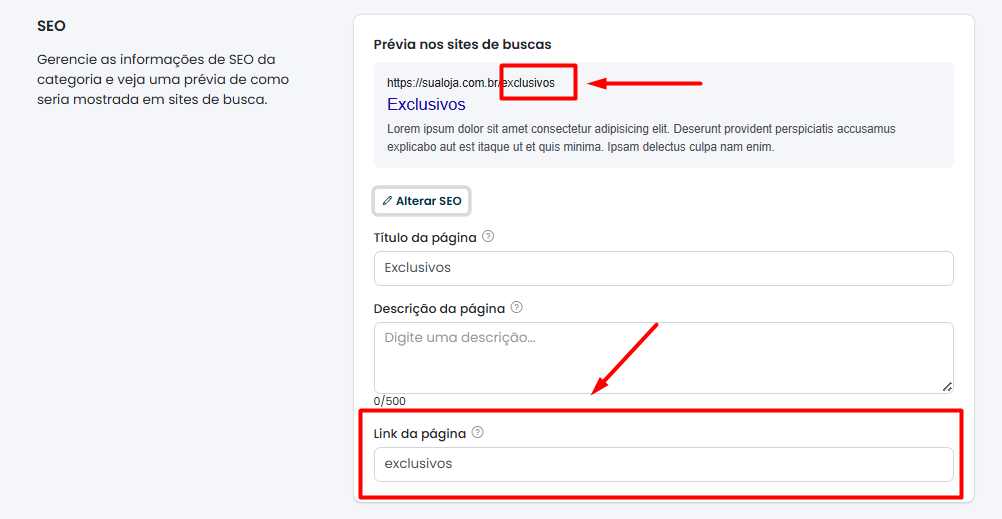The width and height of the screenshot is (1002, 519).
Task: Click the Descrição da página label
Action: [439, 309]
